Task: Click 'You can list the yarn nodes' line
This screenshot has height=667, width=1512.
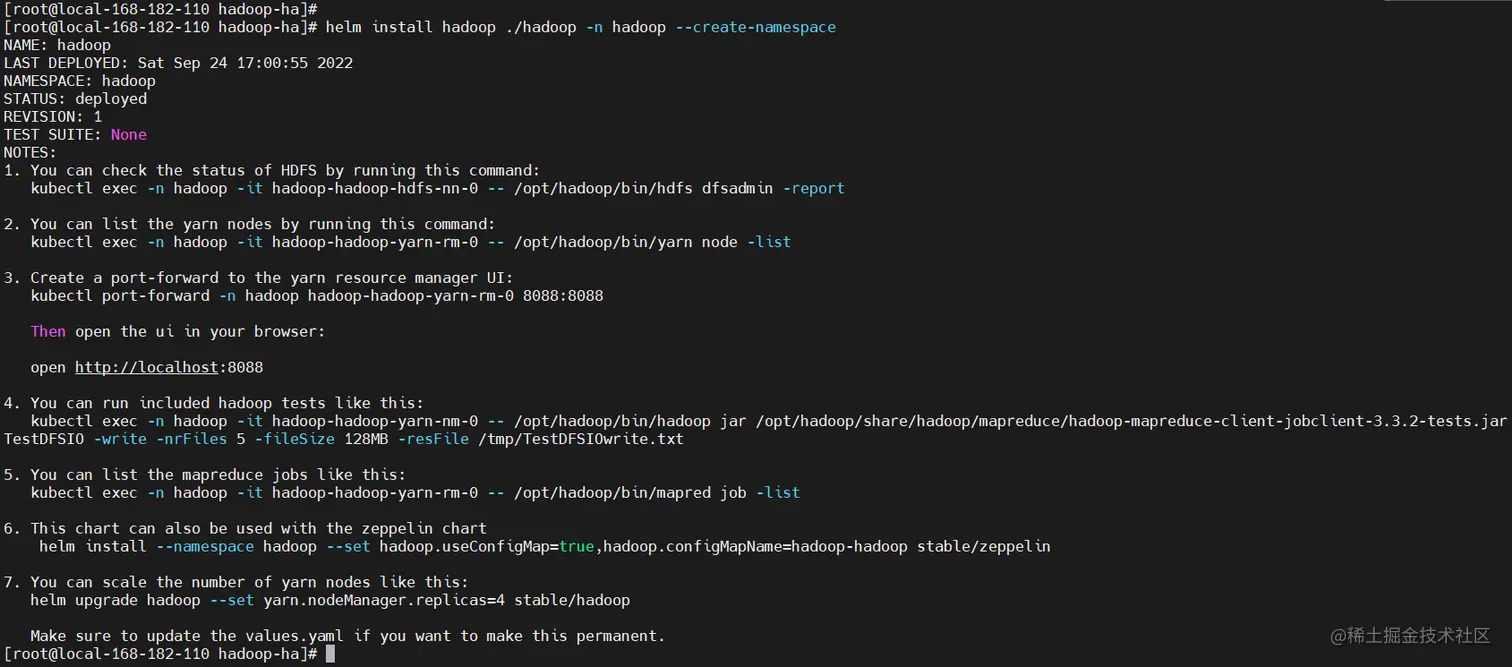Action: point(249,224)
